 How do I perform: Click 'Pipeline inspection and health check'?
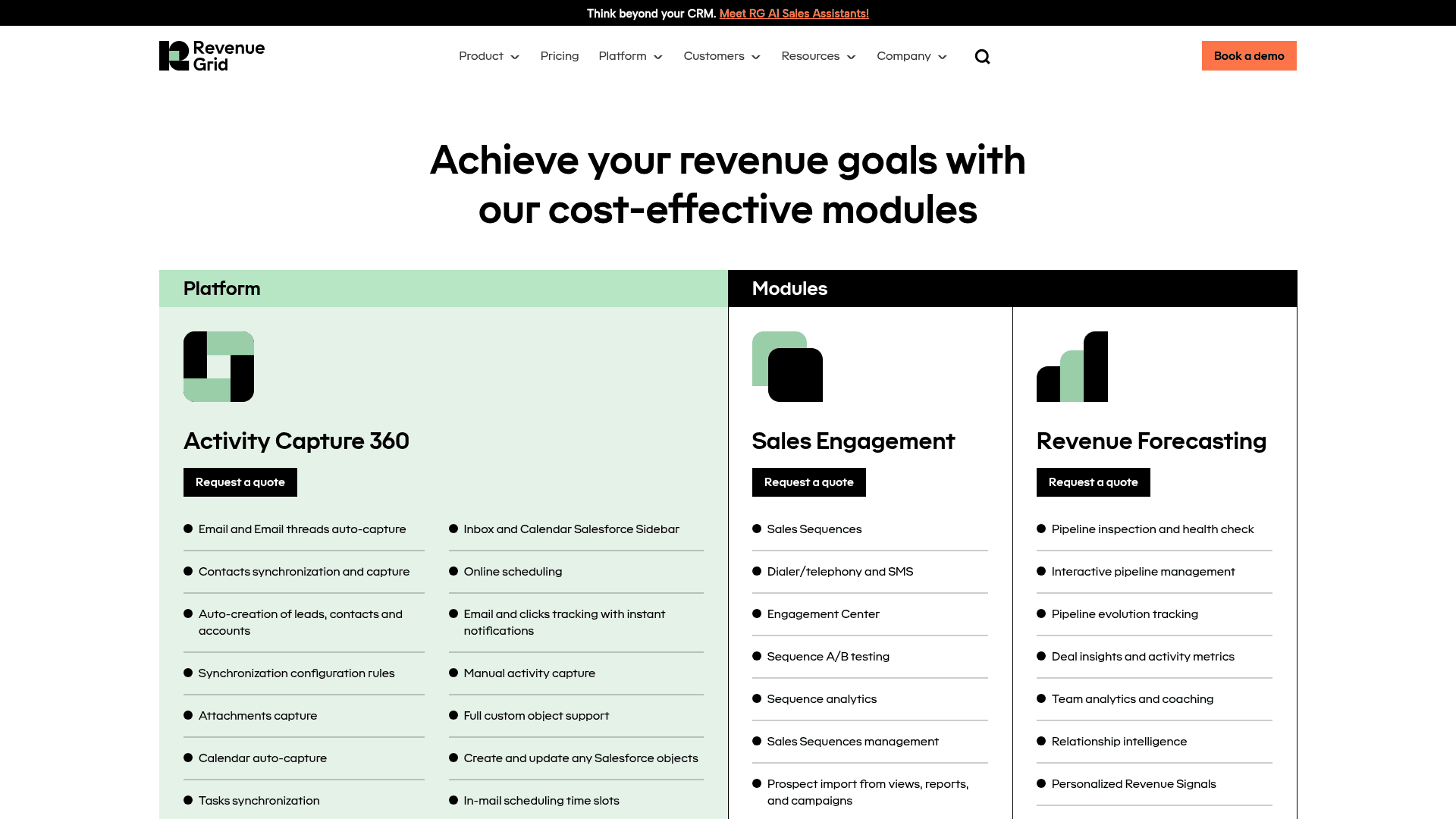(1153, 529)
